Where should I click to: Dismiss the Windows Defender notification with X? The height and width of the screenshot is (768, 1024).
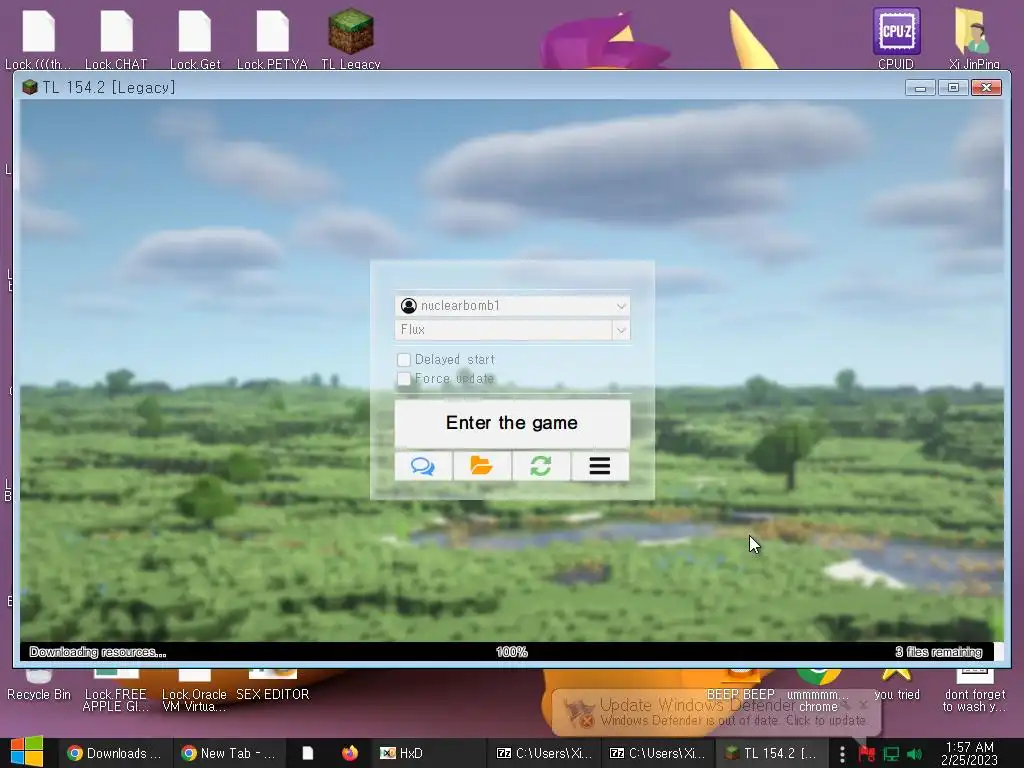pyautogui.click(x=863, y=705)
